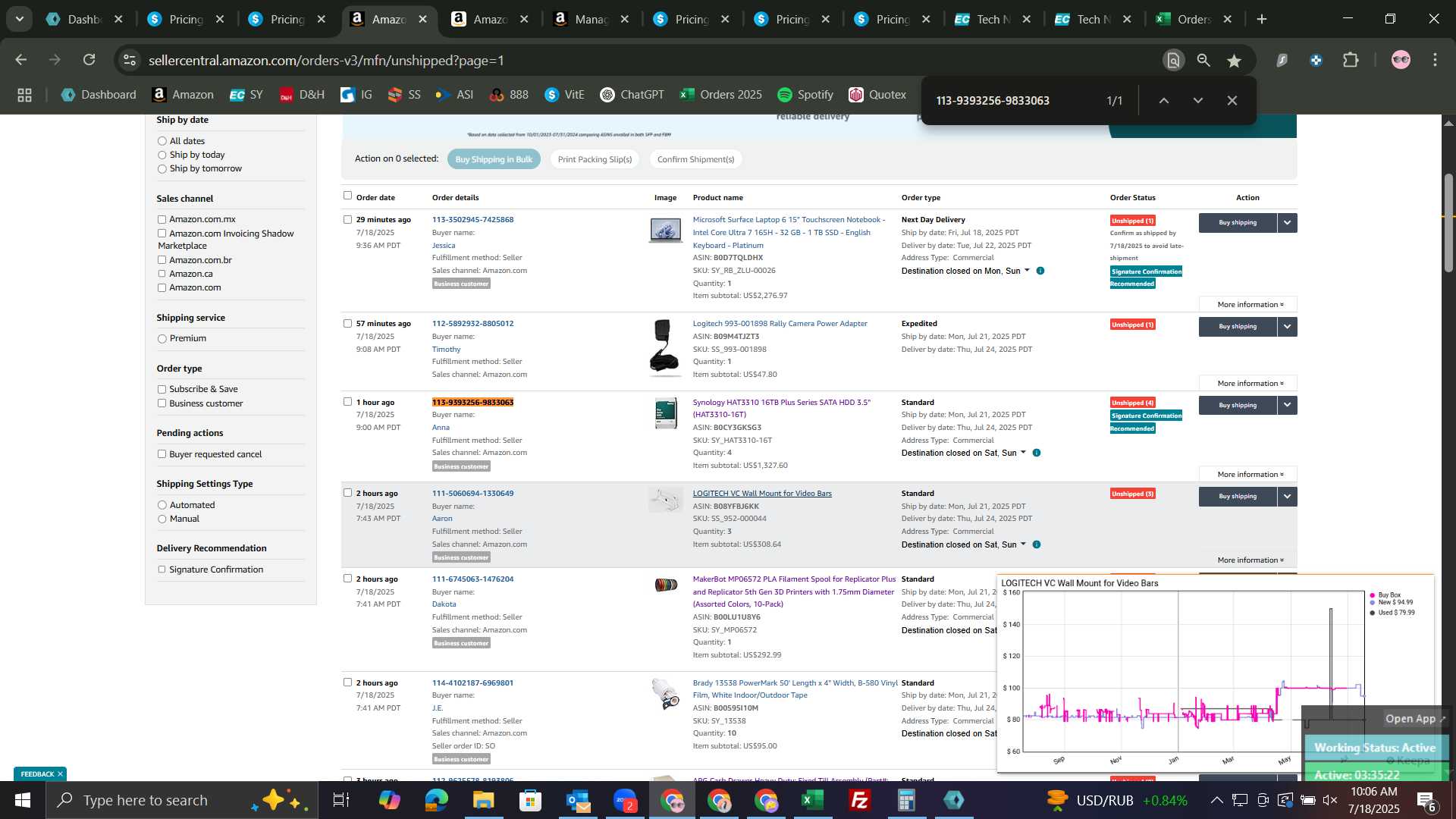Click Confirm Shipment(s) button

pos(695,159)
